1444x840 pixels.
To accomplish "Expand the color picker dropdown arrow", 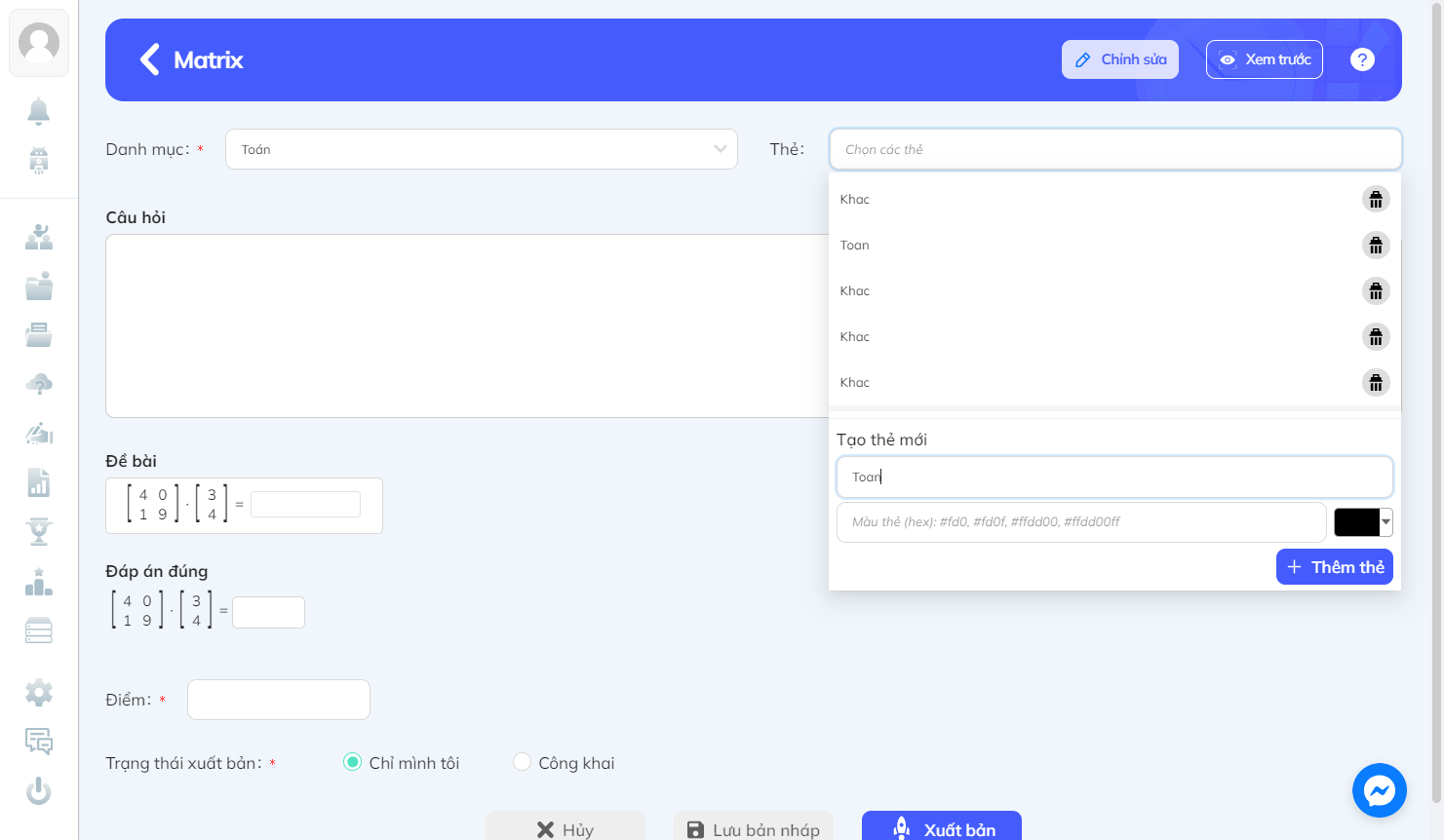I will [1386, 522].
